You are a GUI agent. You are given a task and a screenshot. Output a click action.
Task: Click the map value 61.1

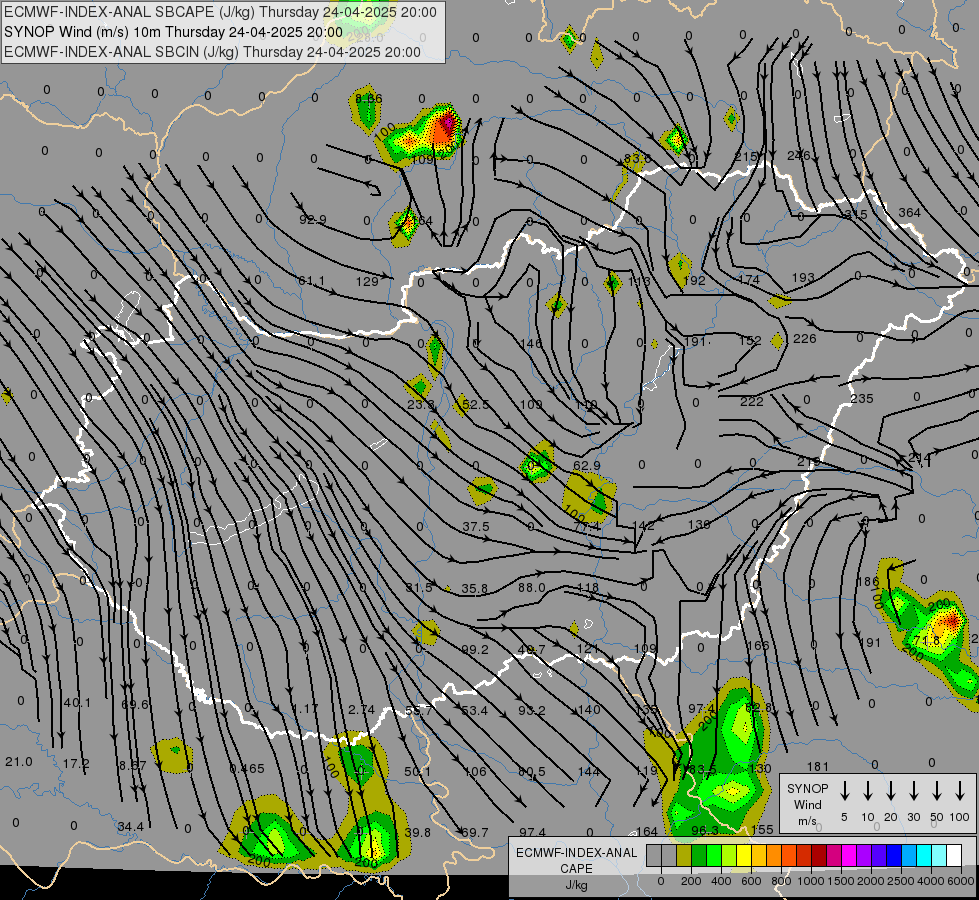pos(311,280)
